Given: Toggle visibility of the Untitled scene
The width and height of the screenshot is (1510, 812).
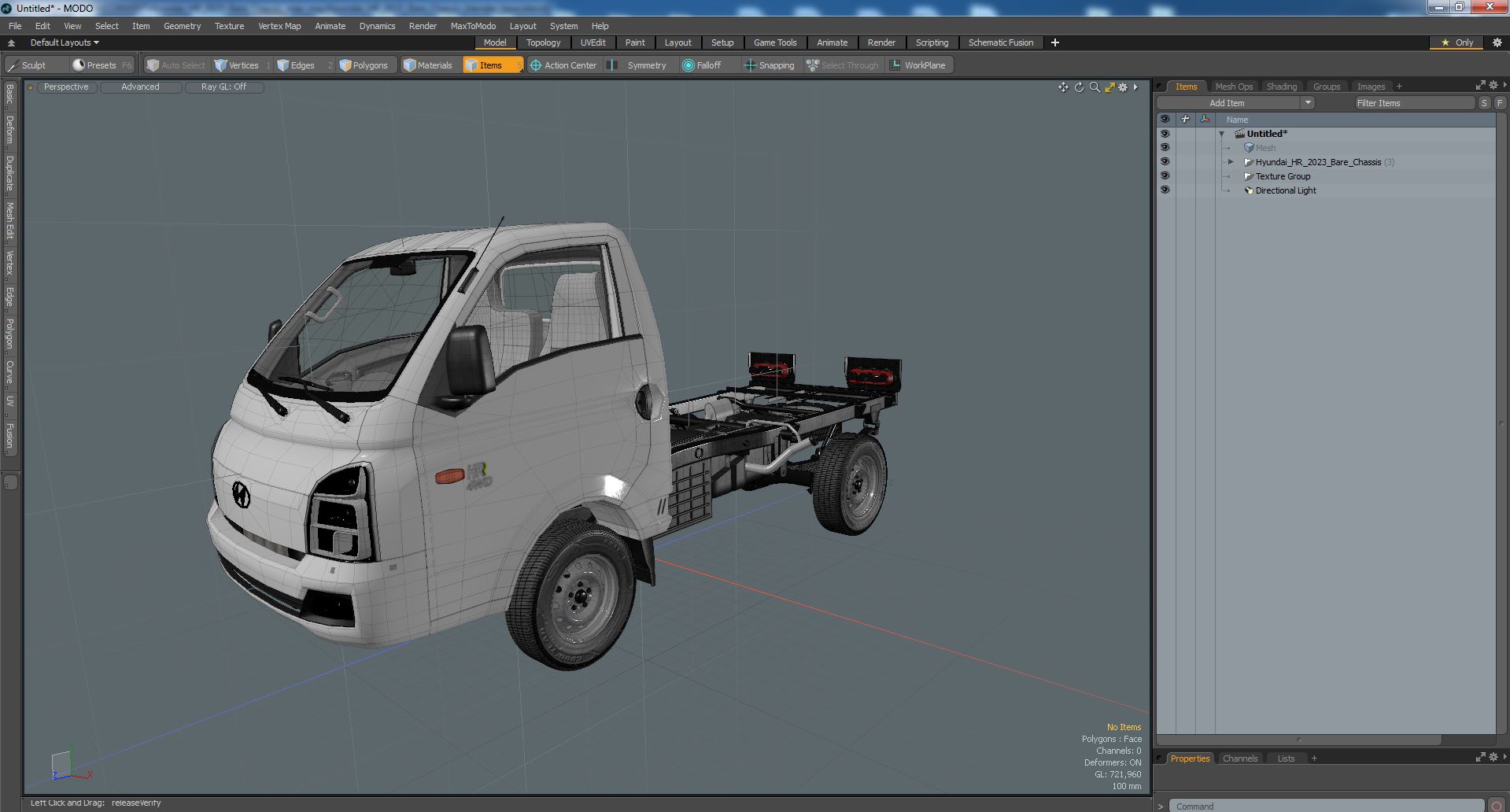Looking at the screenshot, I should pyautogui.click(x=1165, y=134).
